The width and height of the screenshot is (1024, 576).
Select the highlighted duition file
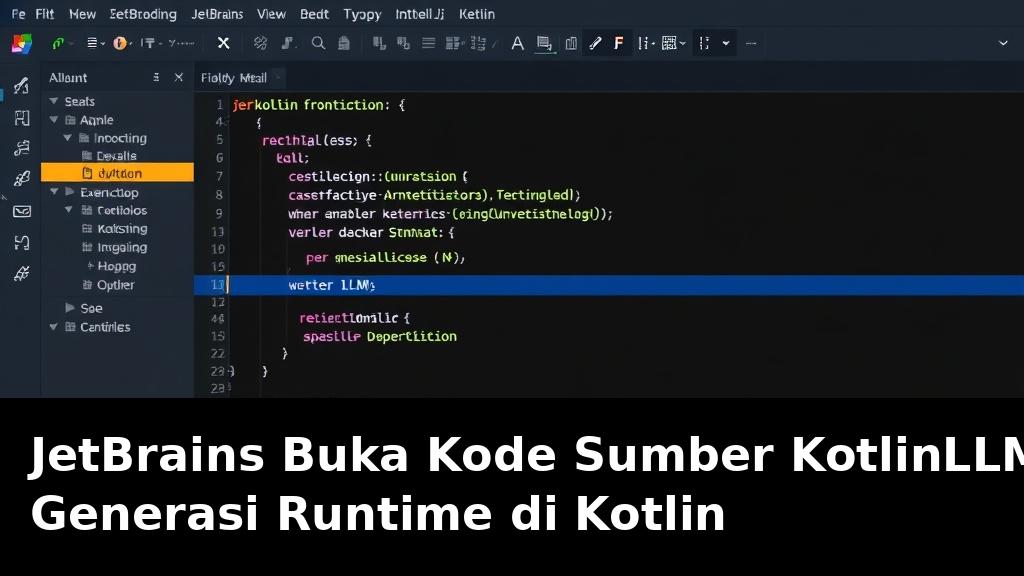[x=118, y=172]
